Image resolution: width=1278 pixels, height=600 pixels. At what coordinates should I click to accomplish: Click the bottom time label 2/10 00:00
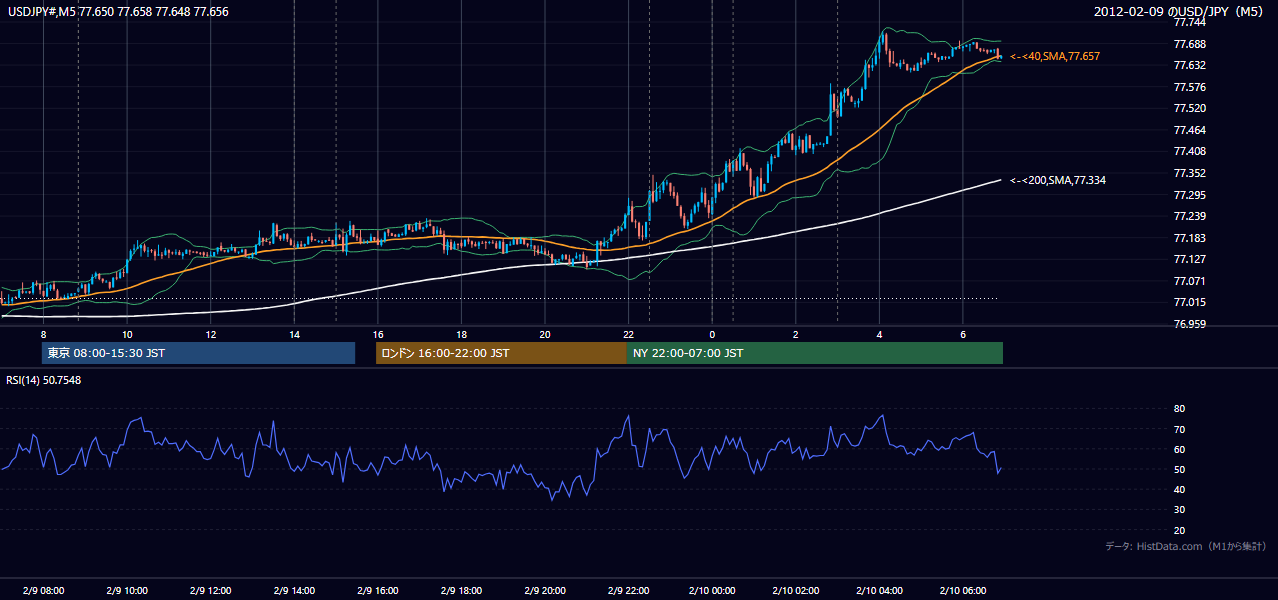pyautogui.click(x=712, y=590)
